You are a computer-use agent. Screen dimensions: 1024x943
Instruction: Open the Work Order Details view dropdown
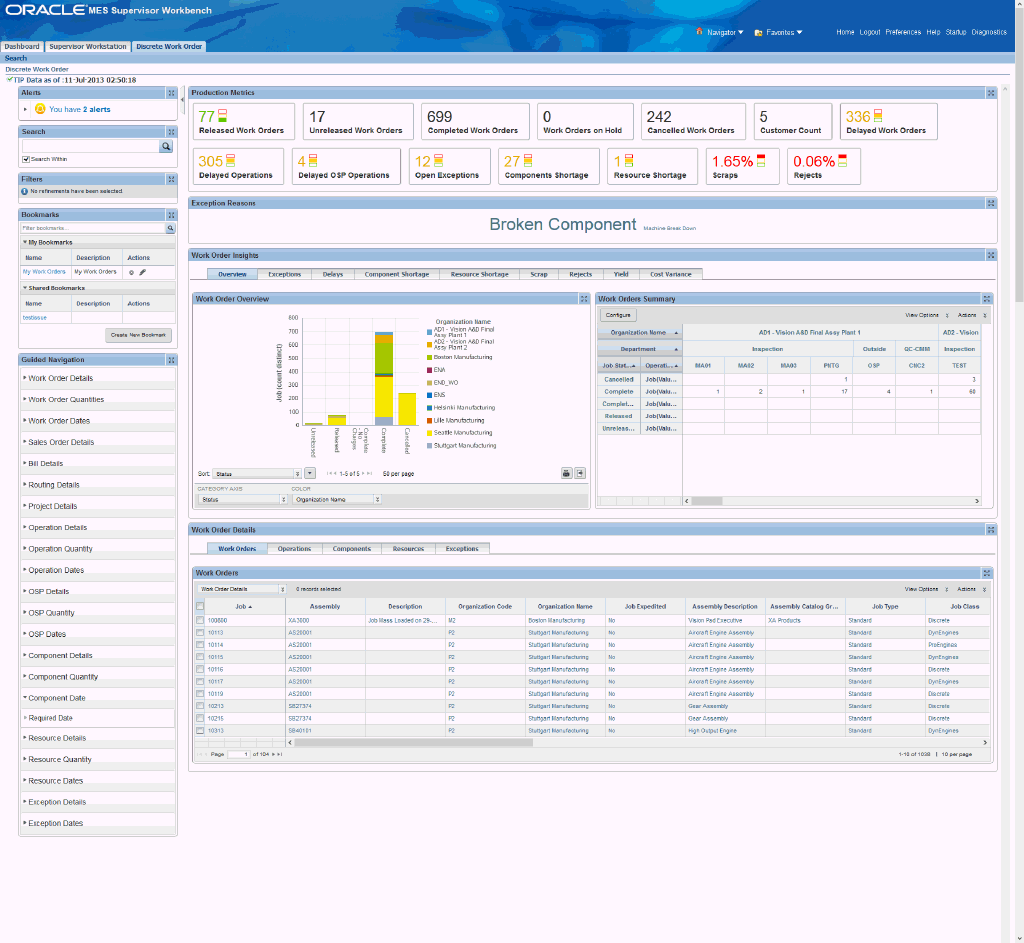coord(242,589)
